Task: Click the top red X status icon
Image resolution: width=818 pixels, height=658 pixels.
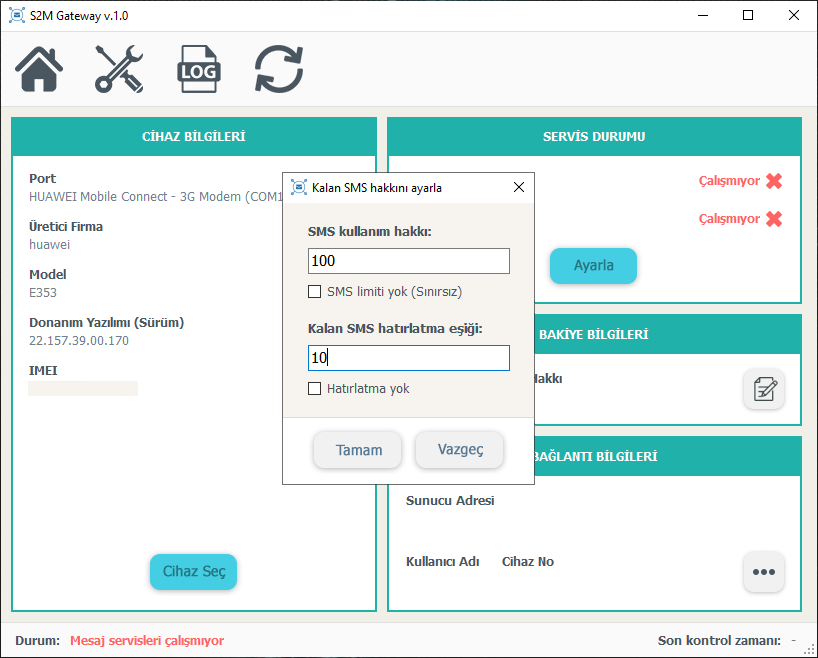Action: pos(773,181)
